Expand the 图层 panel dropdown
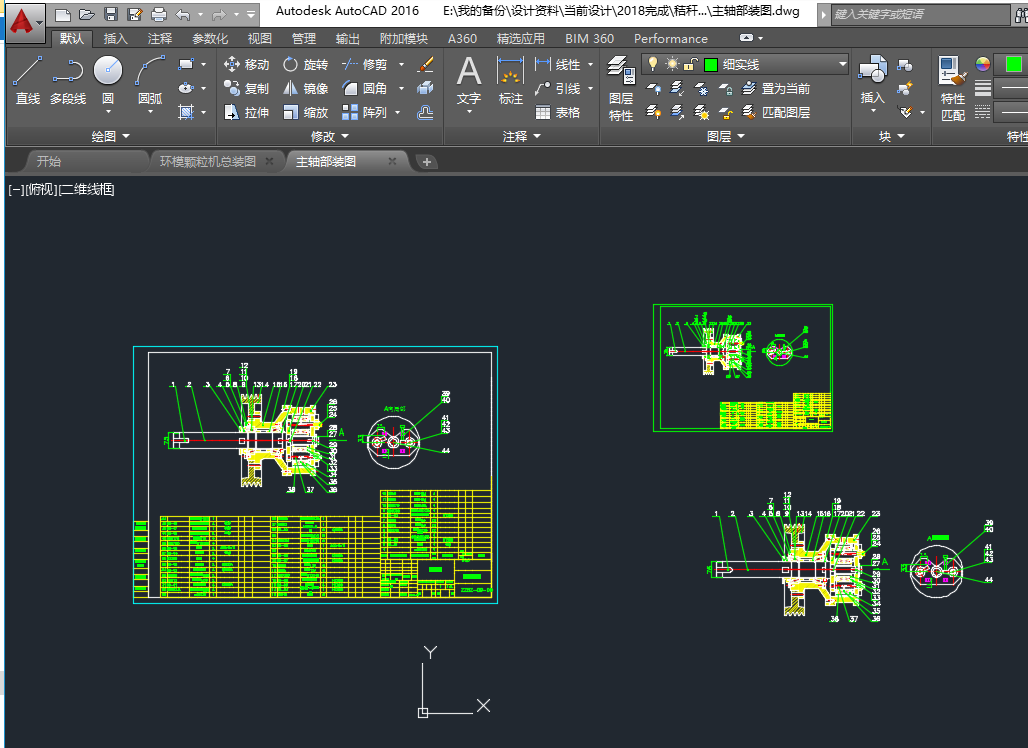The width and height of the screenshot is (1028, 748). click(x=726, y=136)
